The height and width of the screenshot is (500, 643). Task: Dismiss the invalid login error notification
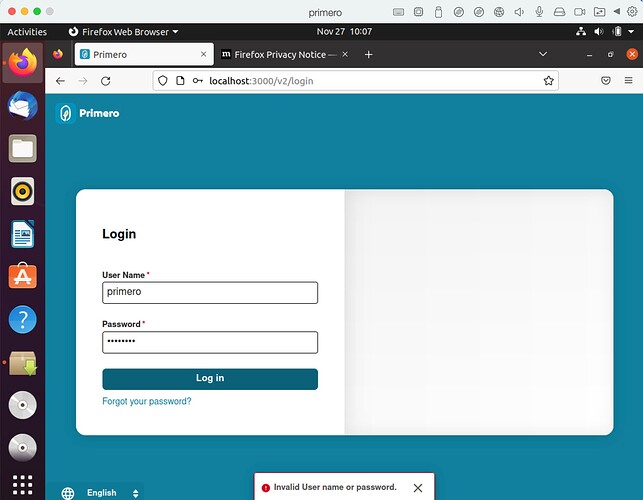pos(418,488)
